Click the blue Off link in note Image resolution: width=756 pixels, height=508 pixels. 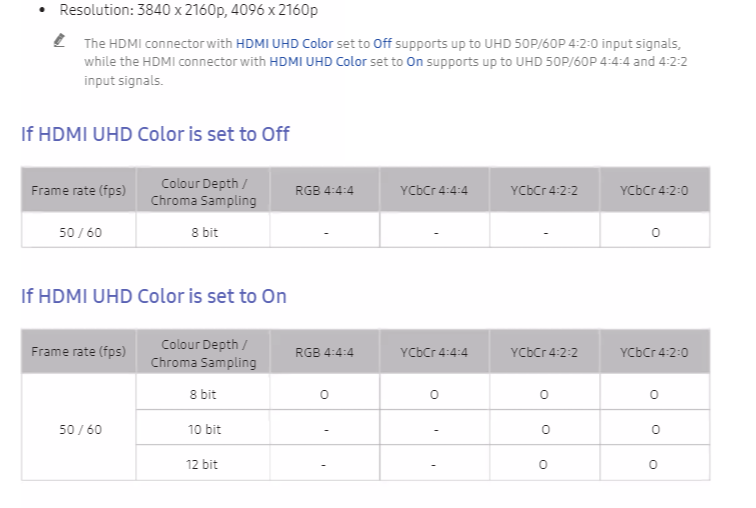click(x=382, y=43)
